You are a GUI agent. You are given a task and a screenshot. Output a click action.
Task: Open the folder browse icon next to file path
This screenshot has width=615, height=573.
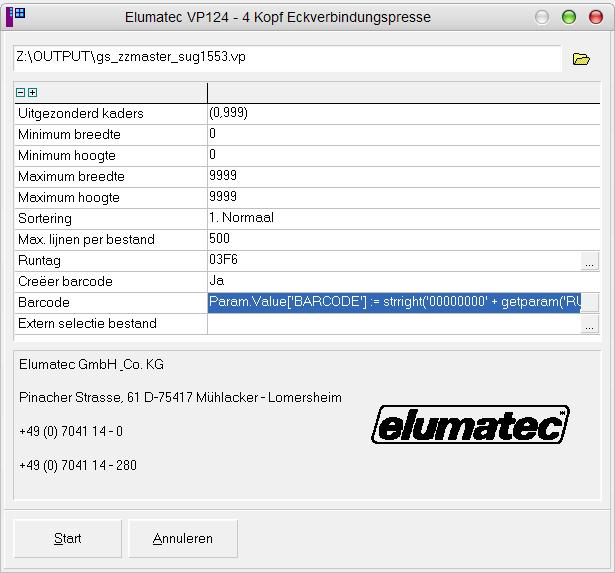[581, 59]
